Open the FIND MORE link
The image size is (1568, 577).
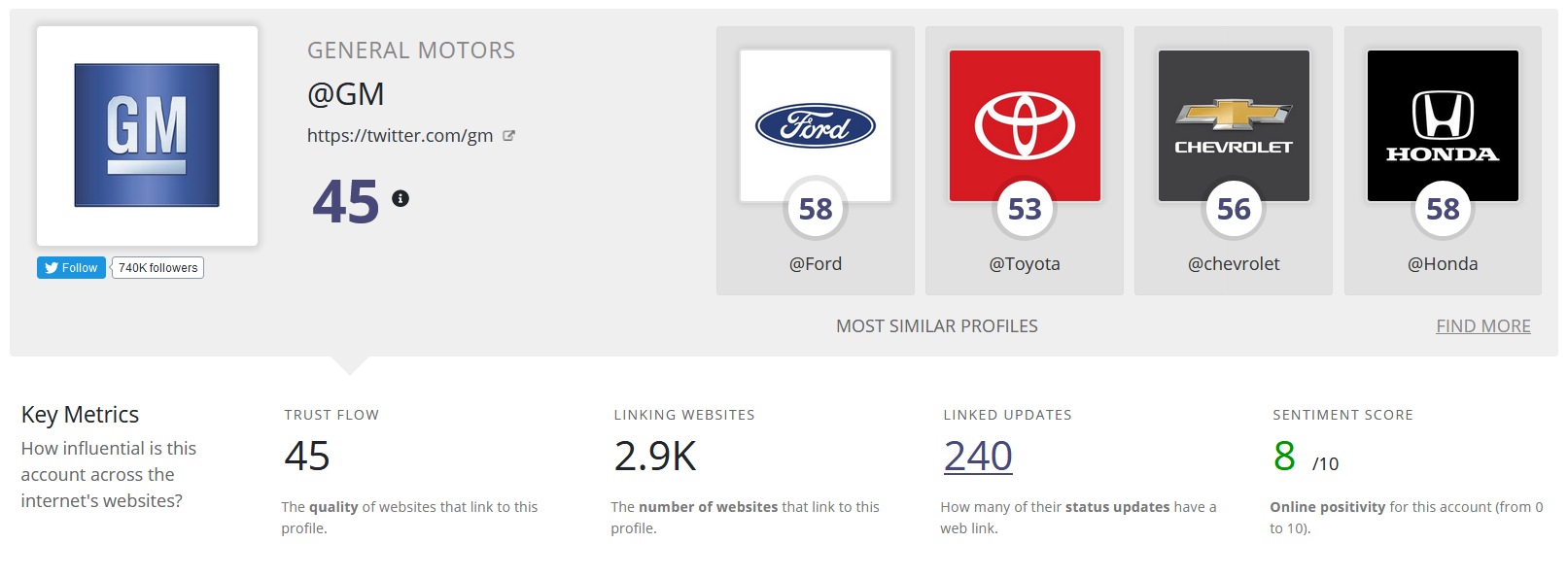coord(1483,326)
